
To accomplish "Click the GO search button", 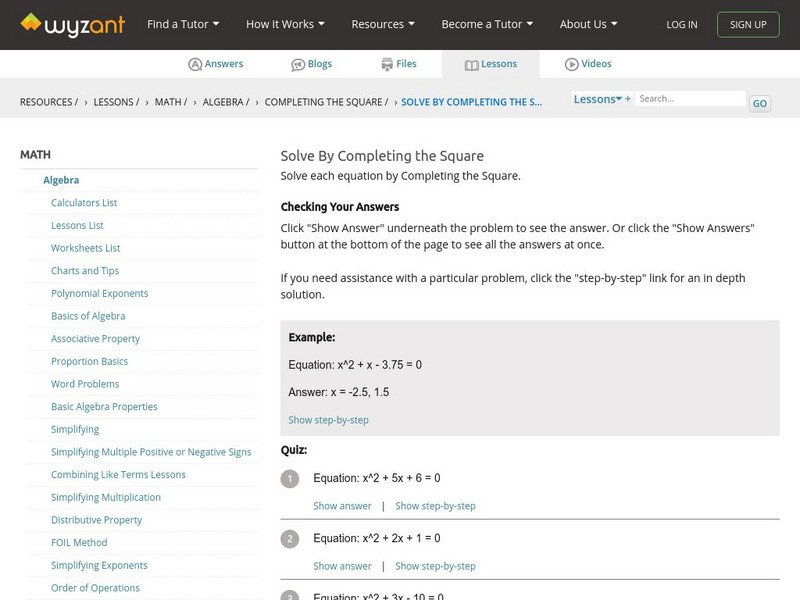I will (x=760, y=103).
